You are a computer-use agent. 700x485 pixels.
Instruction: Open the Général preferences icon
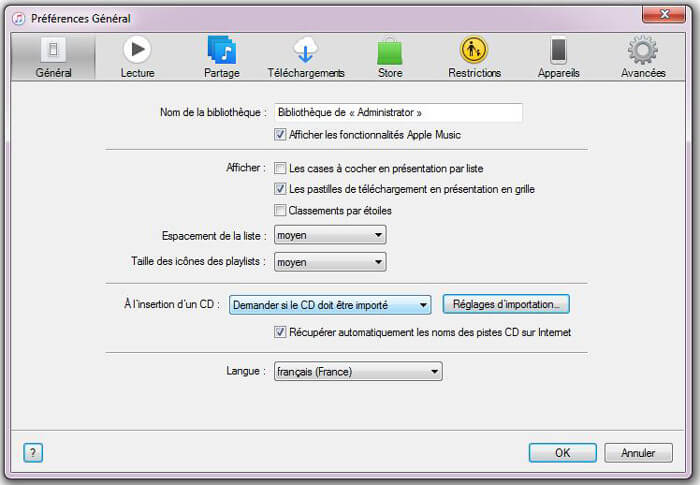point(53,50)
